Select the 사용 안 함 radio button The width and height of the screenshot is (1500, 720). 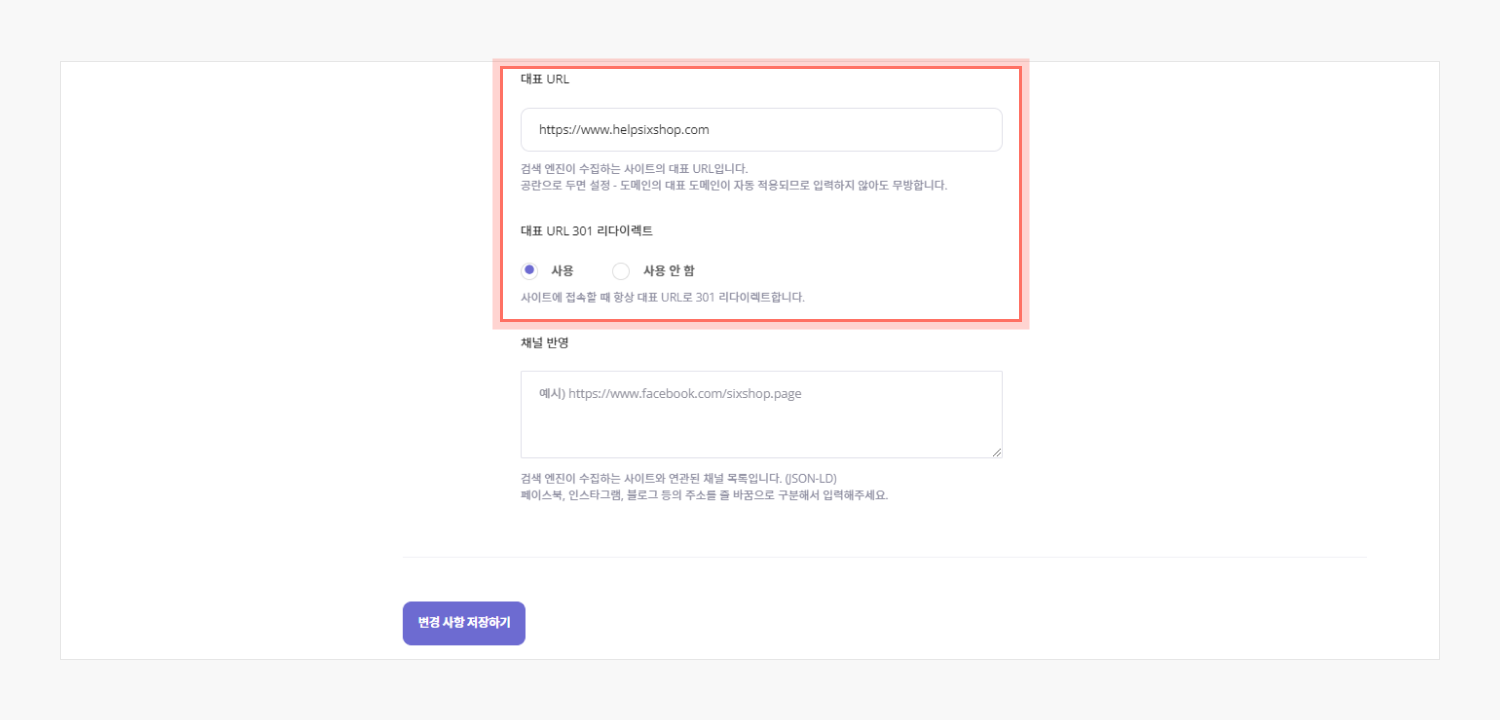pyautogui.click(x=621, y=270)
